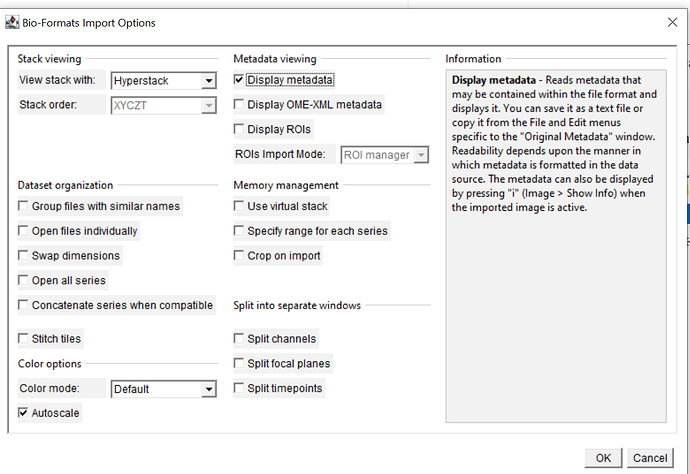Enable Open files individually
The width and height of the screenshot is (690, 474).
[24, 231]
